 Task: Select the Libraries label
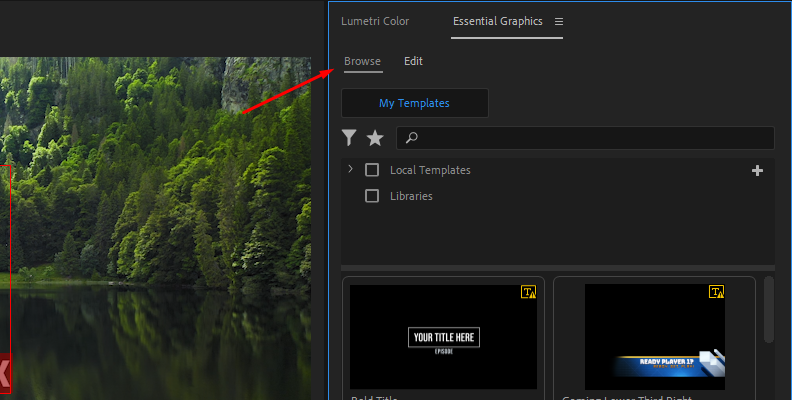click(x=411, y=196)
